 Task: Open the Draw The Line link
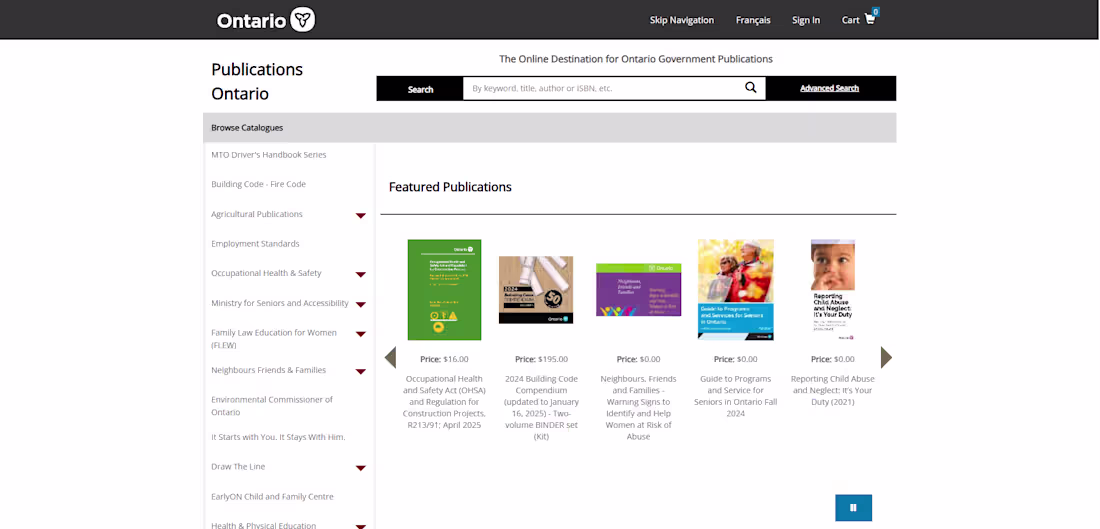(238, 467)
